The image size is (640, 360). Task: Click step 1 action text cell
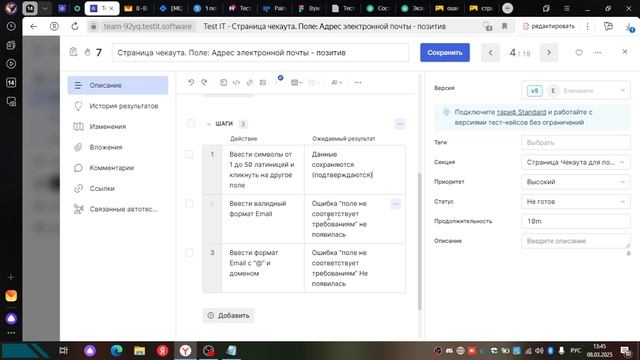click(x=263, y=170)
